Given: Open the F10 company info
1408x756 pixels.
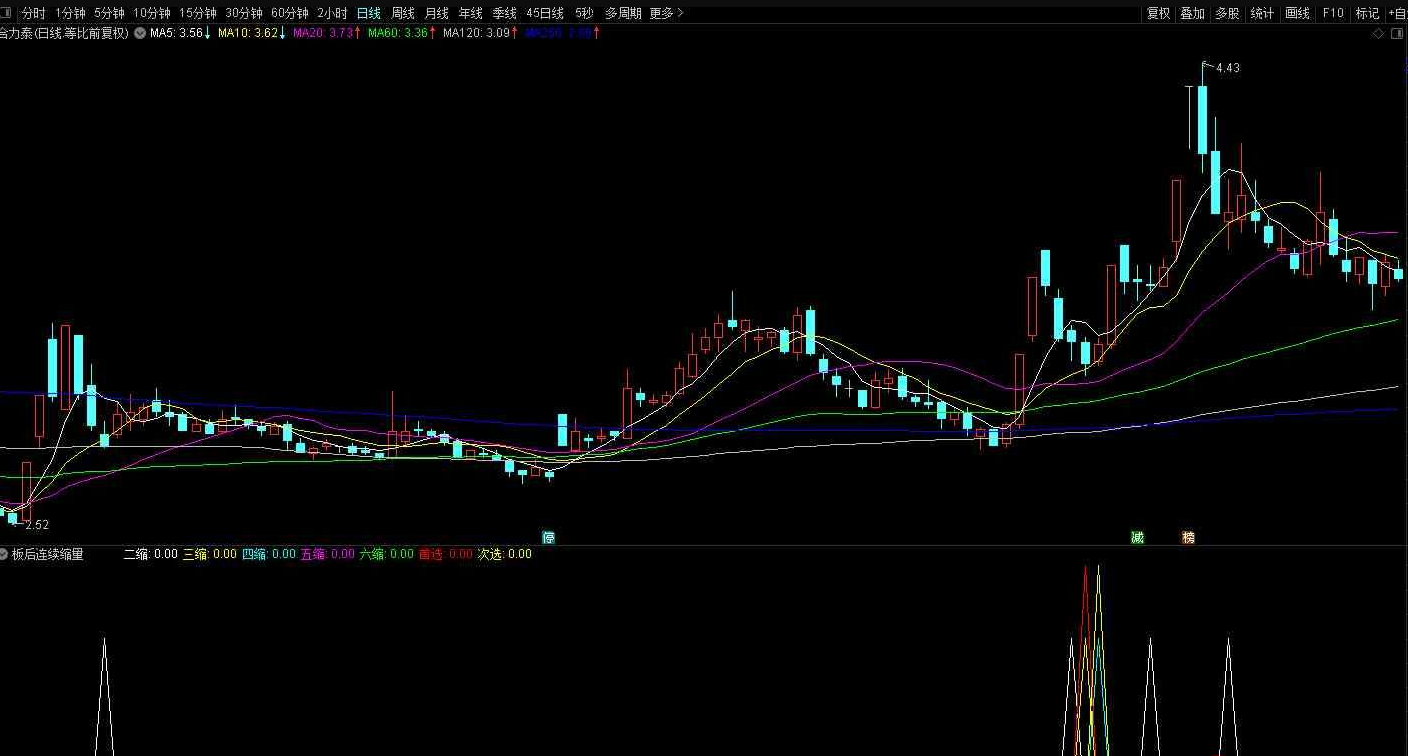Looking at the screenshot, I should tap(1333, 13).
